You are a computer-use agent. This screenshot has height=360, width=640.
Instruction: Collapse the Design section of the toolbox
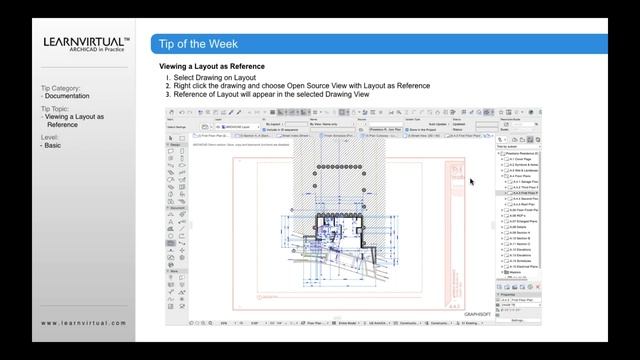168,144
